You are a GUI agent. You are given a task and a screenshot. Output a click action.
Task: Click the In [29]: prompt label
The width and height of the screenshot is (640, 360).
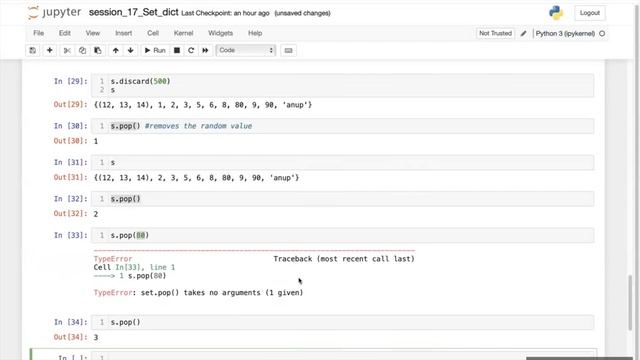[x=71, y=81]
